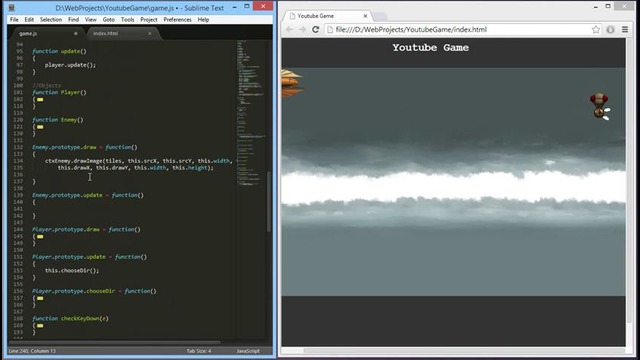Click the Line 240, Column 13 status text
Viewport: 640px width, 360px height.
pos(32,351)
